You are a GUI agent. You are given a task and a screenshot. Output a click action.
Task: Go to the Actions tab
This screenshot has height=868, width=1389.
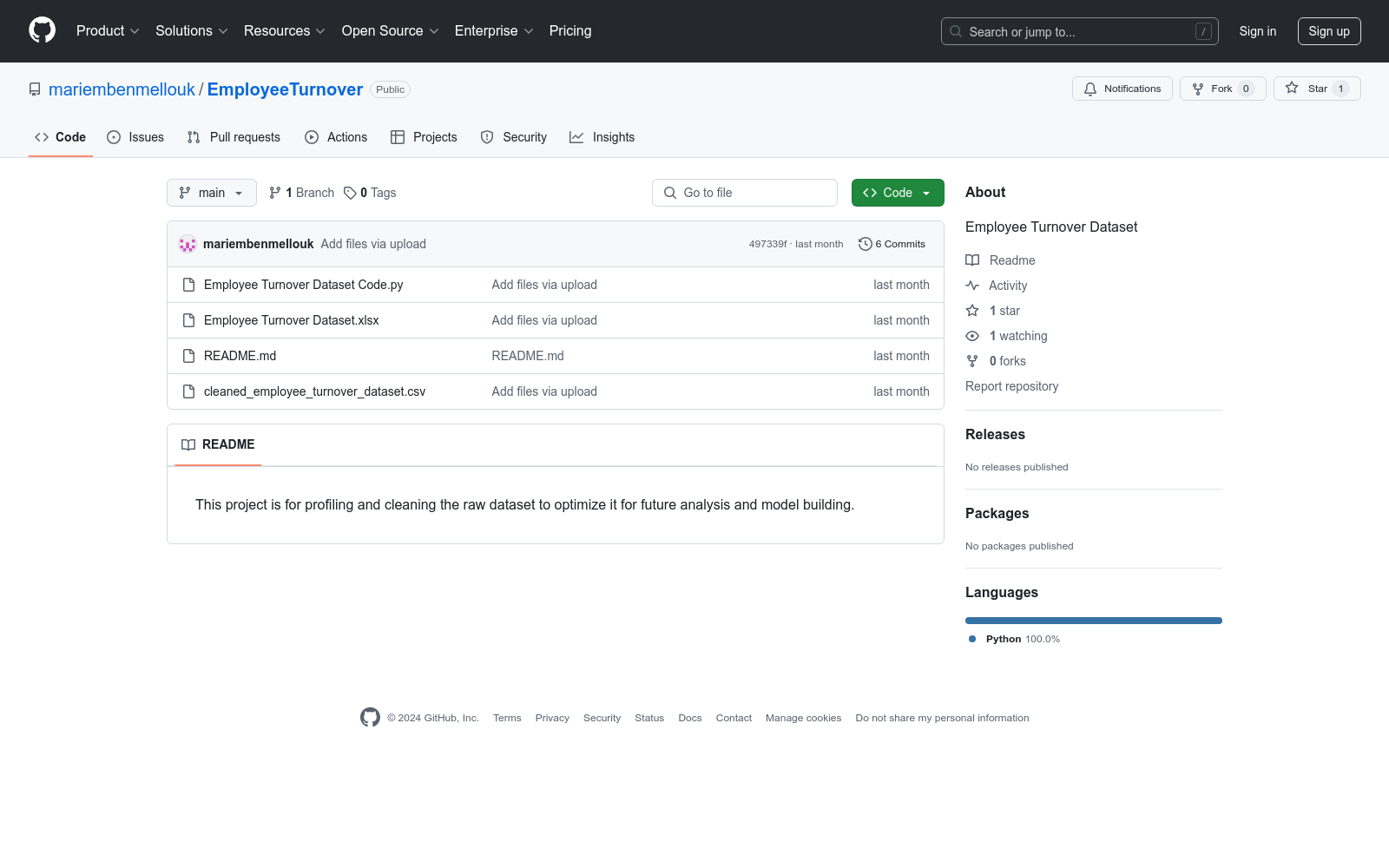[x=336, y=137]
